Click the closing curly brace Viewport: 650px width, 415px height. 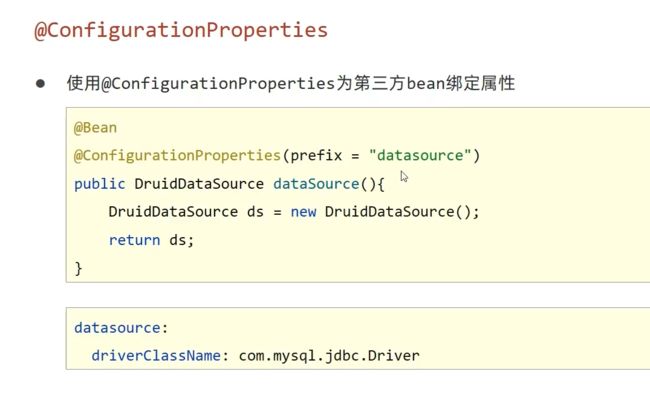[x=78, y=269]
